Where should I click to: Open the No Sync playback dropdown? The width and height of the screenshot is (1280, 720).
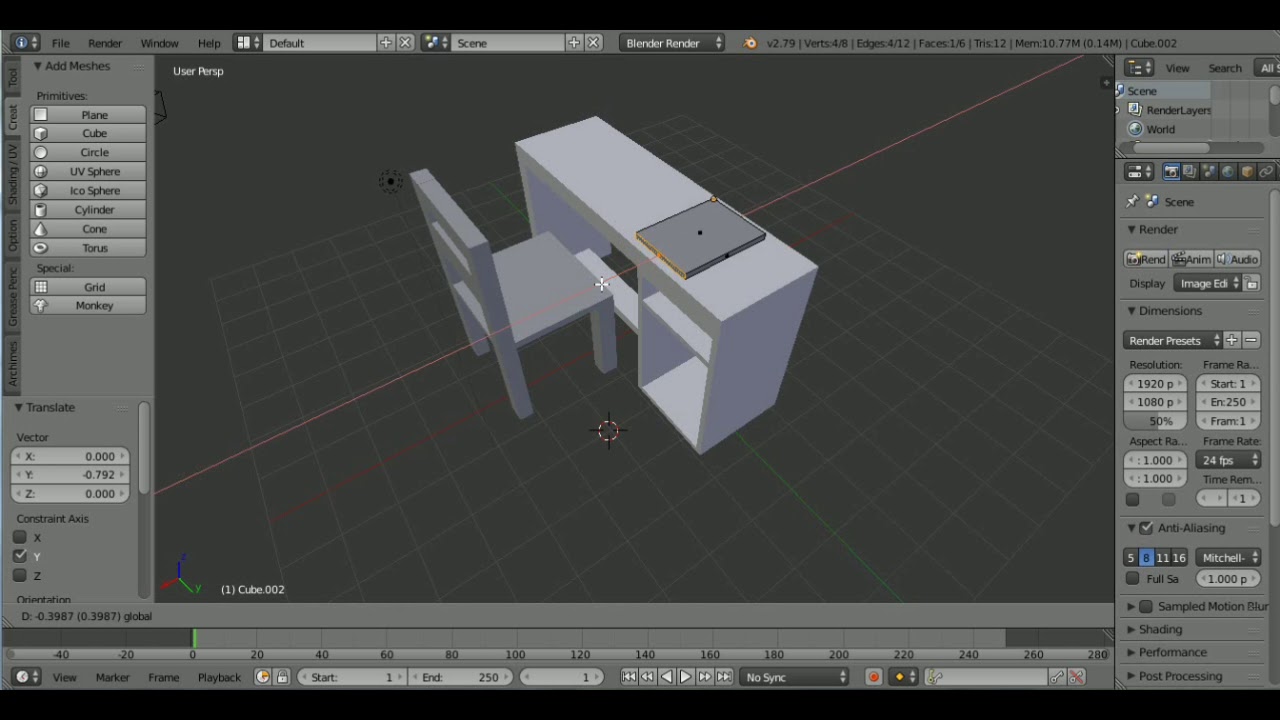pos(795,677)
